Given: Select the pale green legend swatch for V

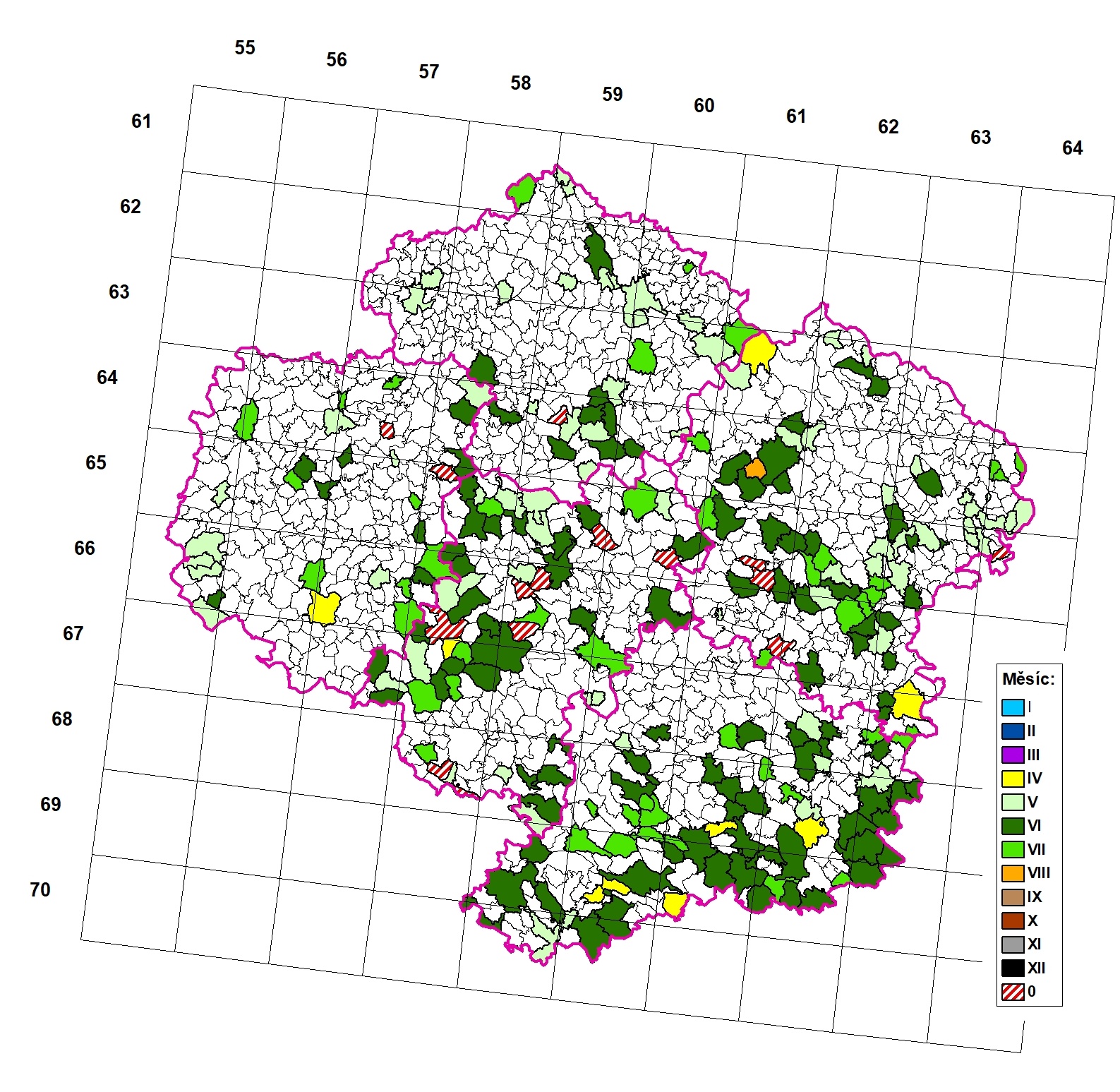Looking at the screenshot, I should [x=1013, y=802].
